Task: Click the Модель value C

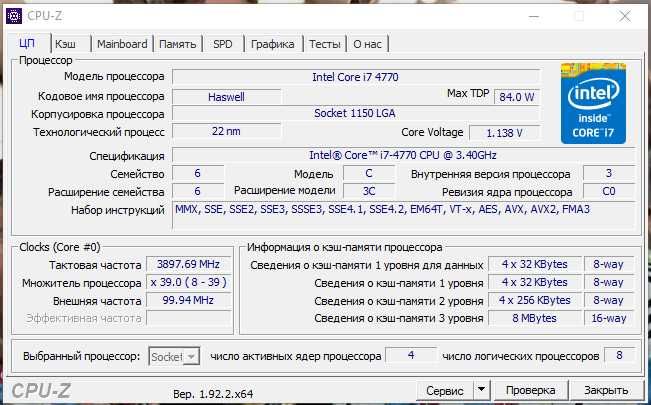Action: [x=369, y=173]
